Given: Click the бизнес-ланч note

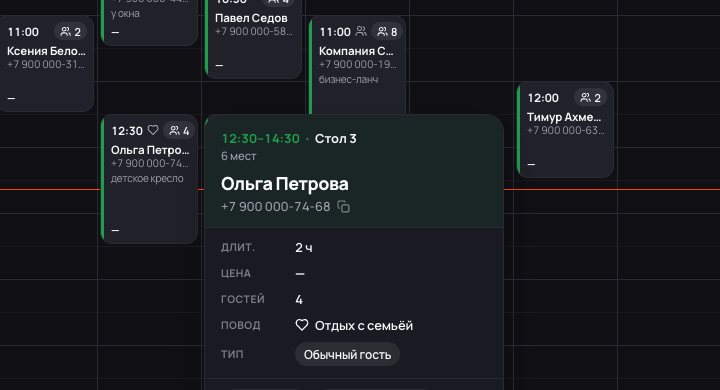Looking at the screenshot, I should [x=349, y=79].
